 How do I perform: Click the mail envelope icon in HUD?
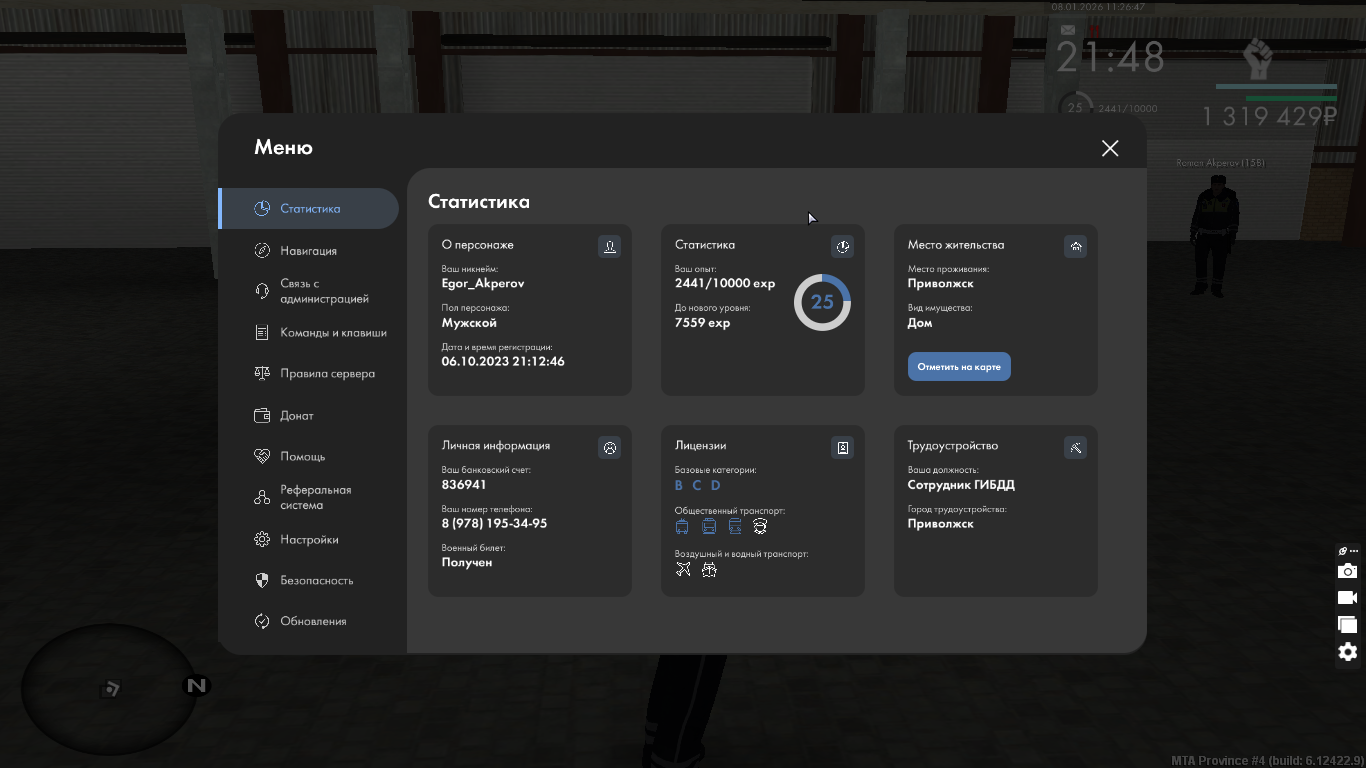1068,31
